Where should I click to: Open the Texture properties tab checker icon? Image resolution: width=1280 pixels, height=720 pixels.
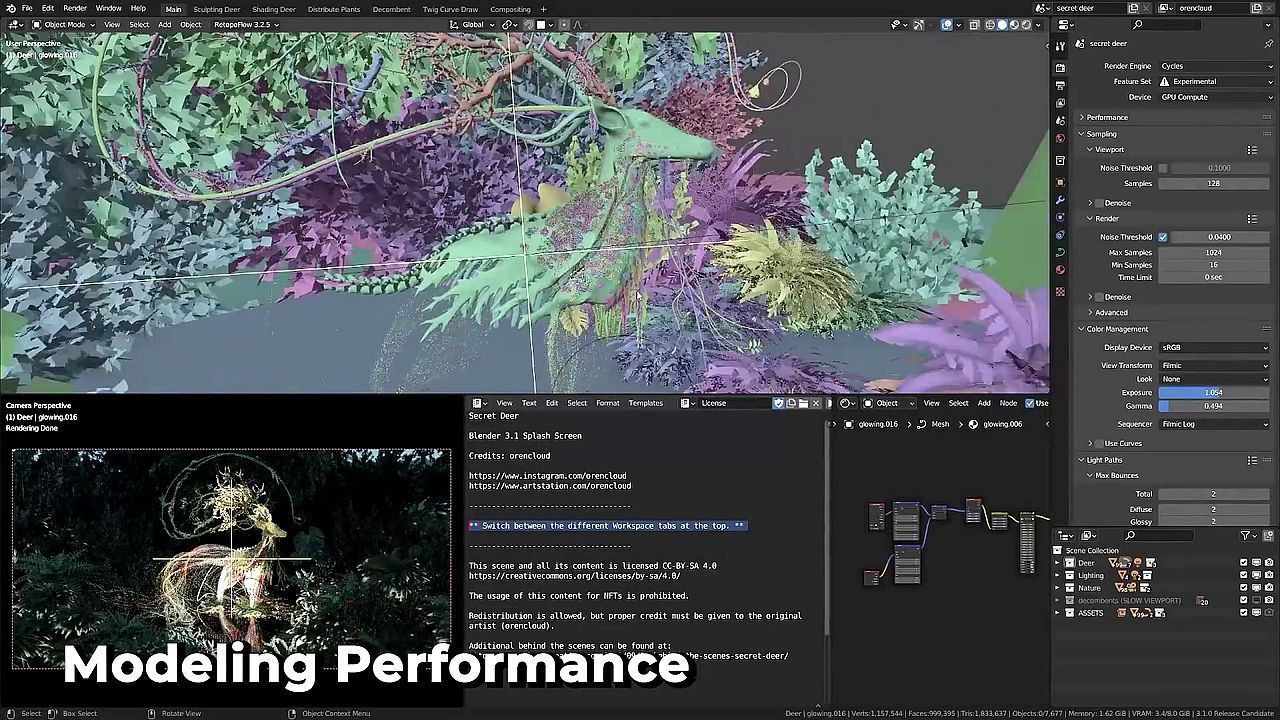1060,292
